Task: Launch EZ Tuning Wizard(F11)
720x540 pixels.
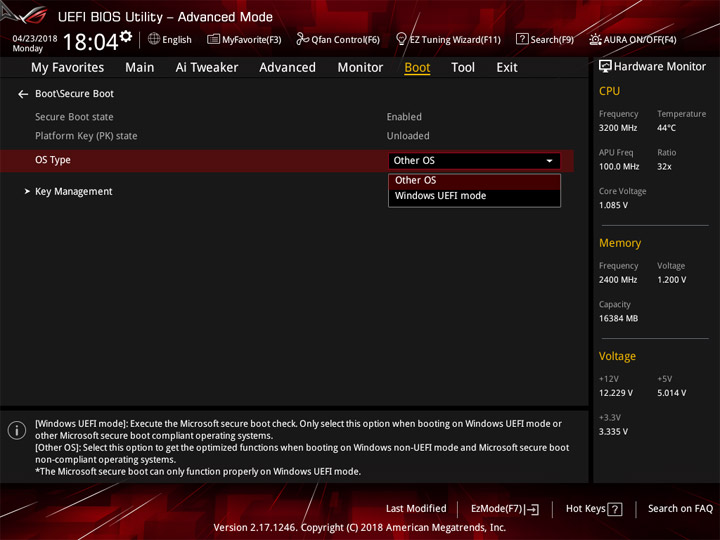Action: tap(448, 39)
